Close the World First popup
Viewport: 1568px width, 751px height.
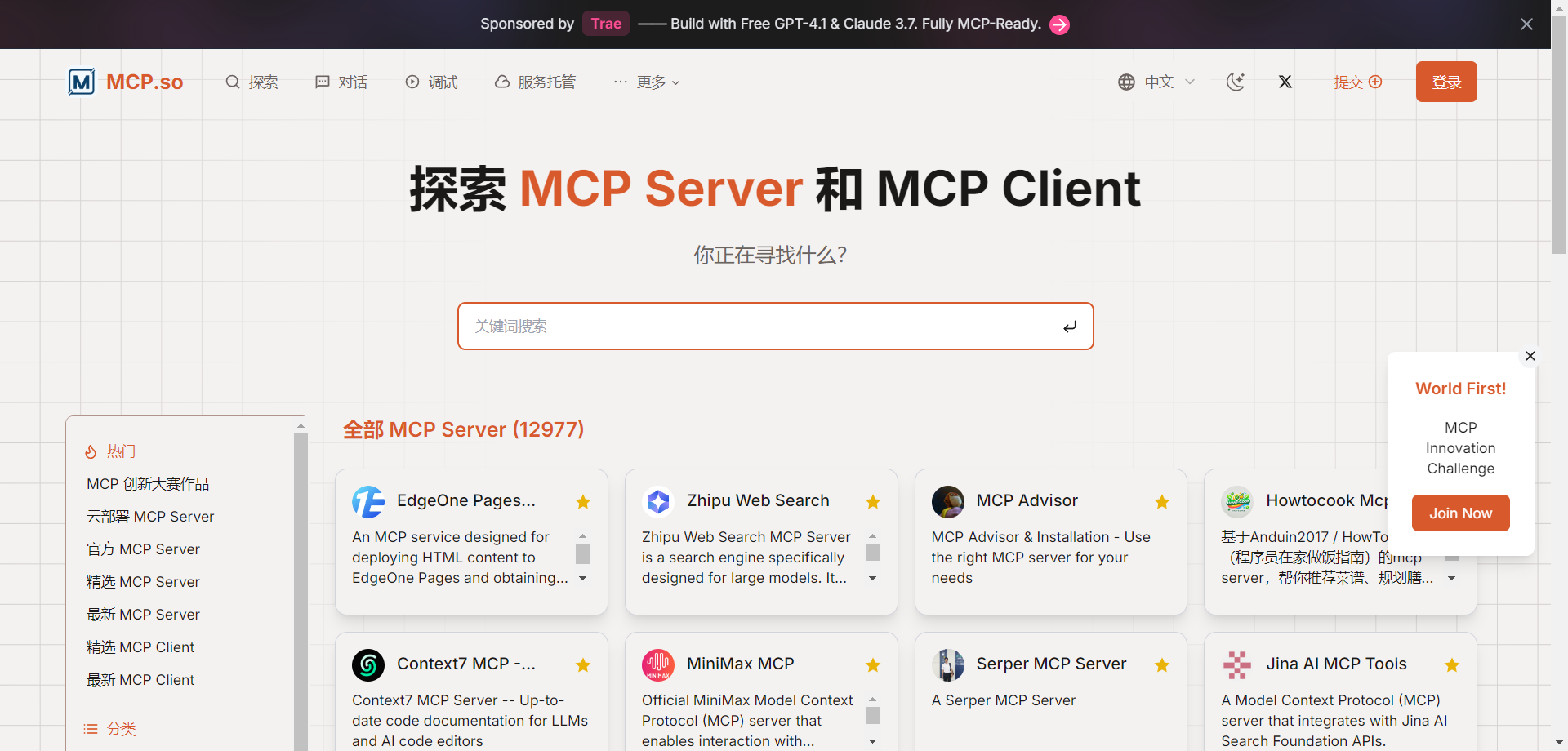(1530, 356)
